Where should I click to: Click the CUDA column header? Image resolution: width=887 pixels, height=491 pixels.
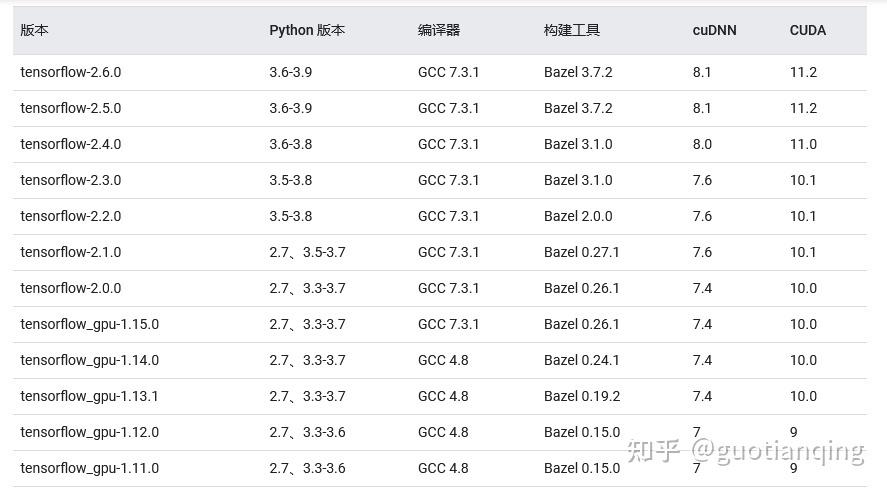coord(807,30)
